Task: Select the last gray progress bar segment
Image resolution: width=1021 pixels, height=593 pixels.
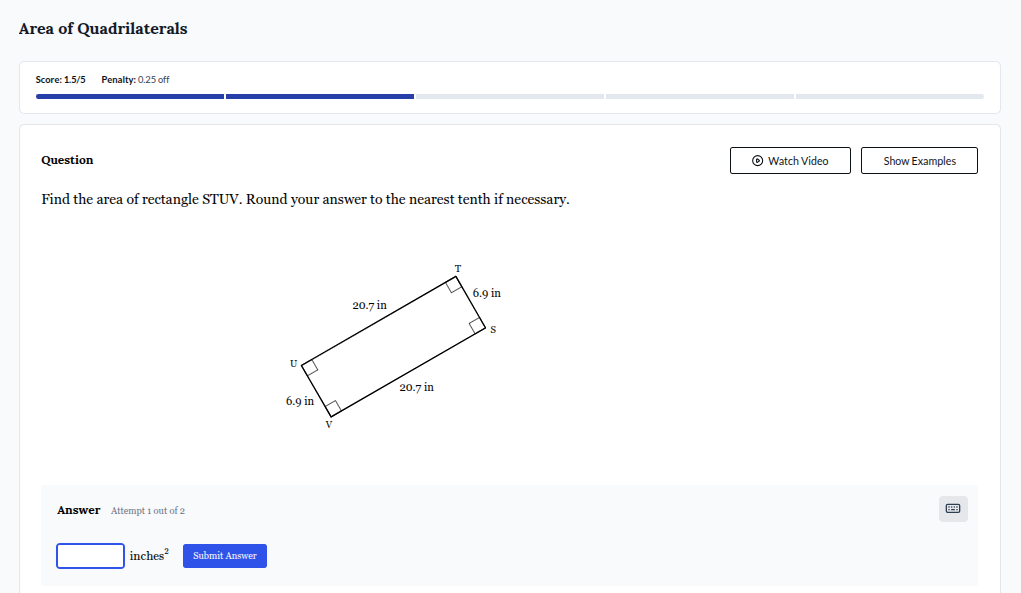Action: 888,96
